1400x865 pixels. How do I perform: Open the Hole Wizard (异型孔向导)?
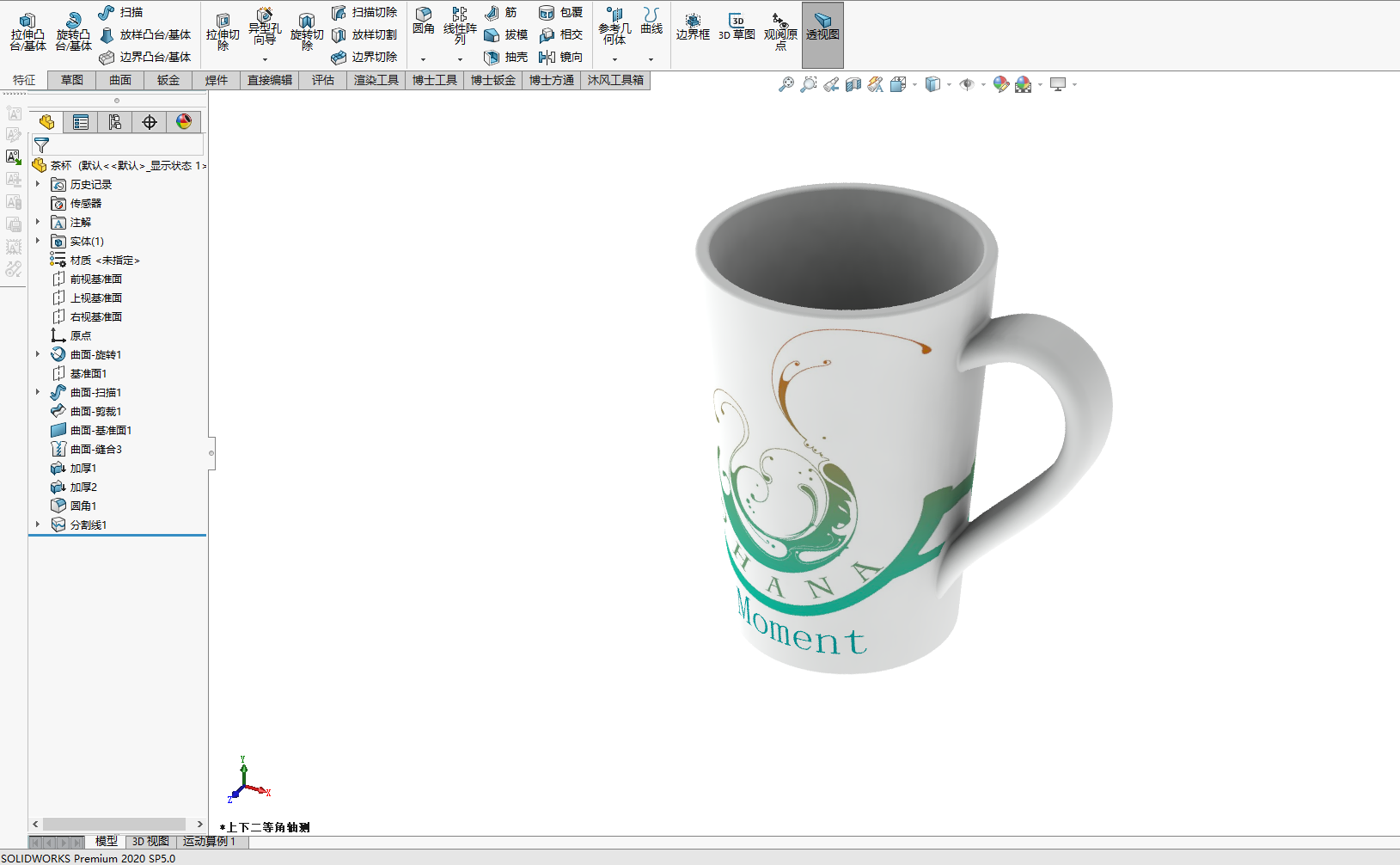pyautogui.click(x=265, y=28)
